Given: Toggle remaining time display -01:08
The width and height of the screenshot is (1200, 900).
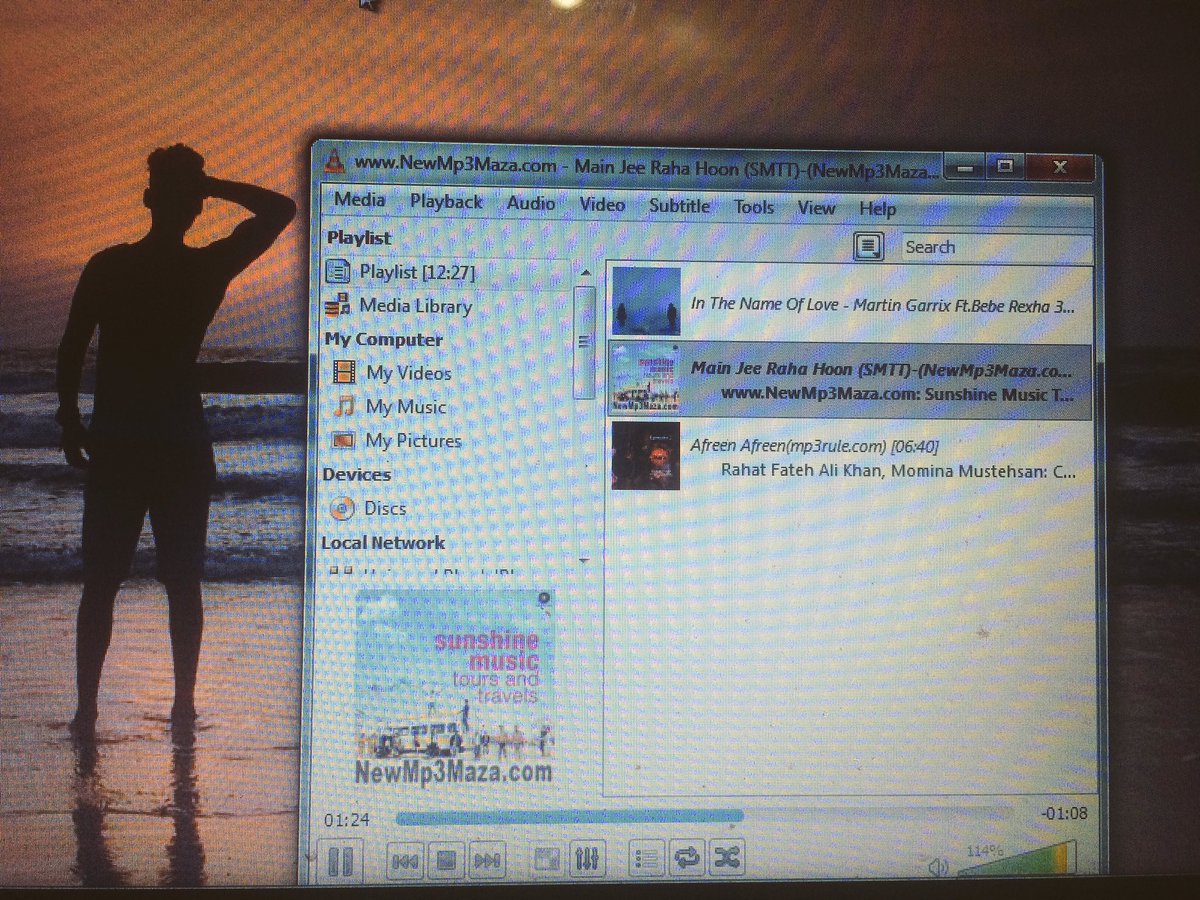Looking at the screenshot, I should pyautogui.click(x=1064, y=813).
